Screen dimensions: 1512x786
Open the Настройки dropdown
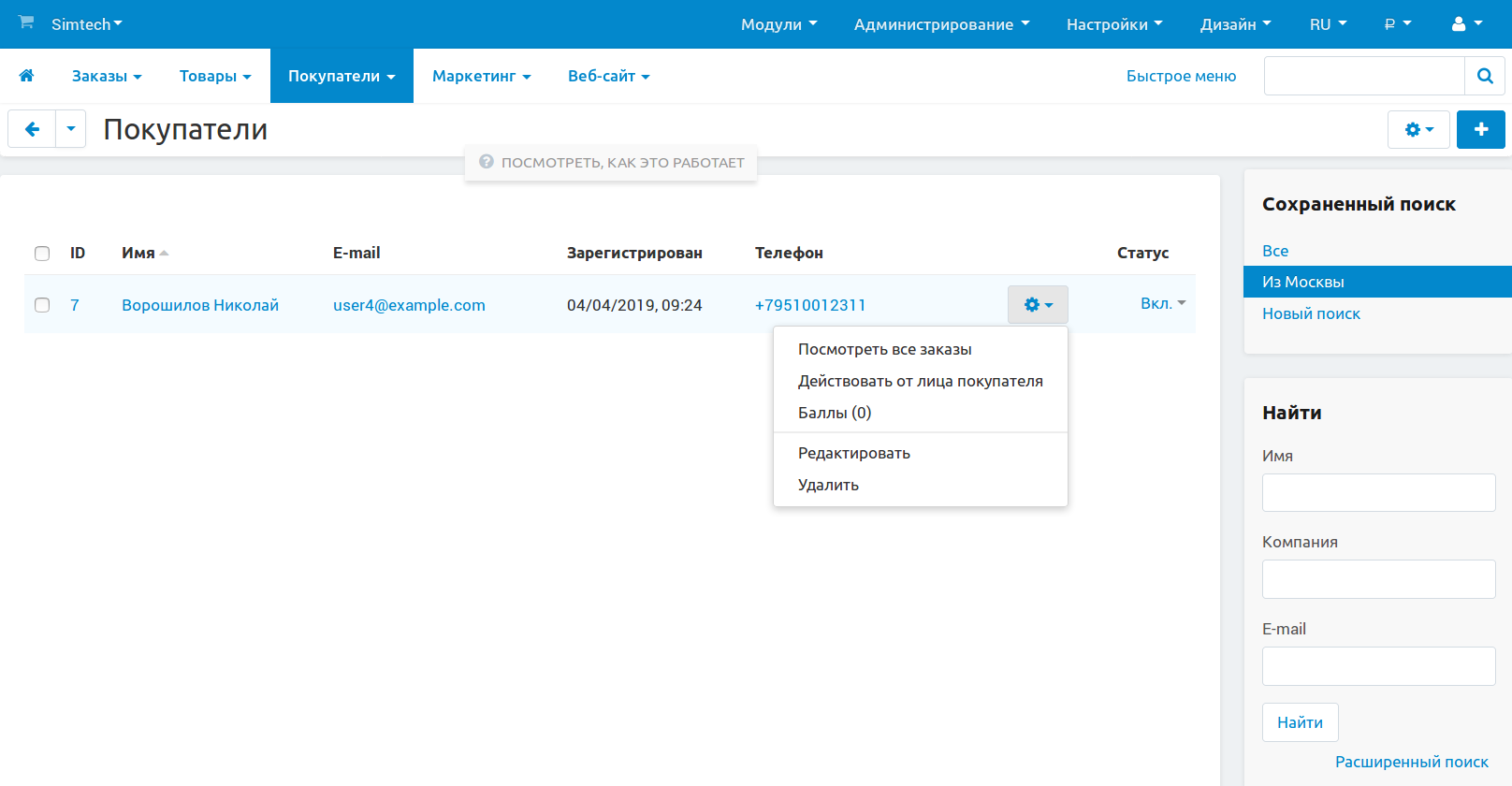1114,24
